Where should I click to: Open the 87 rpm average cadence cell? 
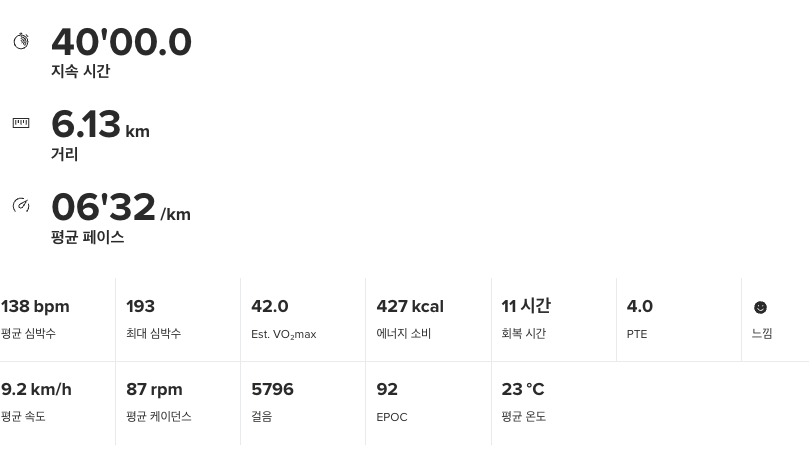pos(178,403)
